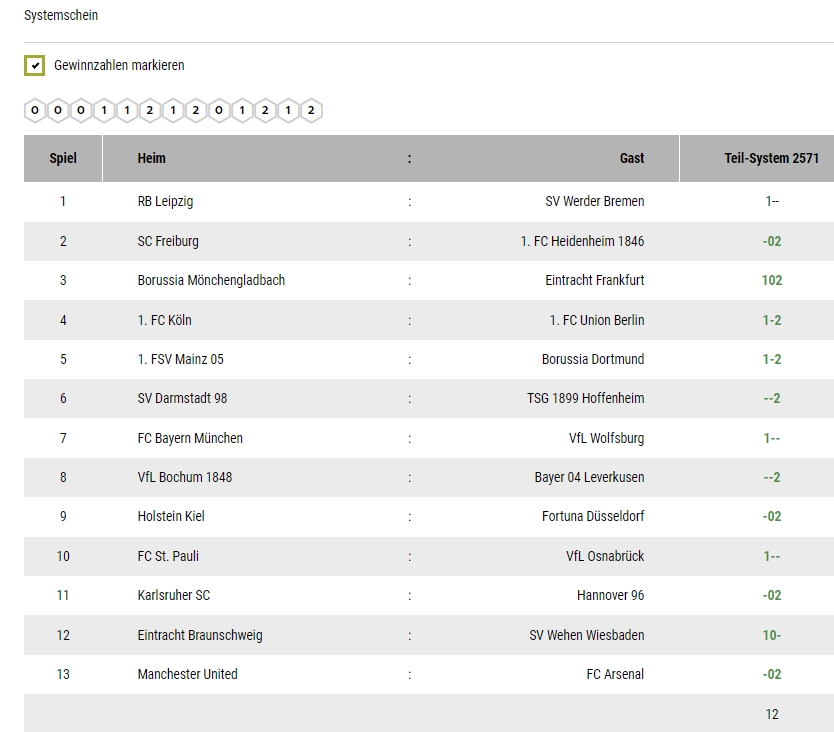Click the Systemschein heading
Screen dimensions: 834x732
[x=61, y=15]
